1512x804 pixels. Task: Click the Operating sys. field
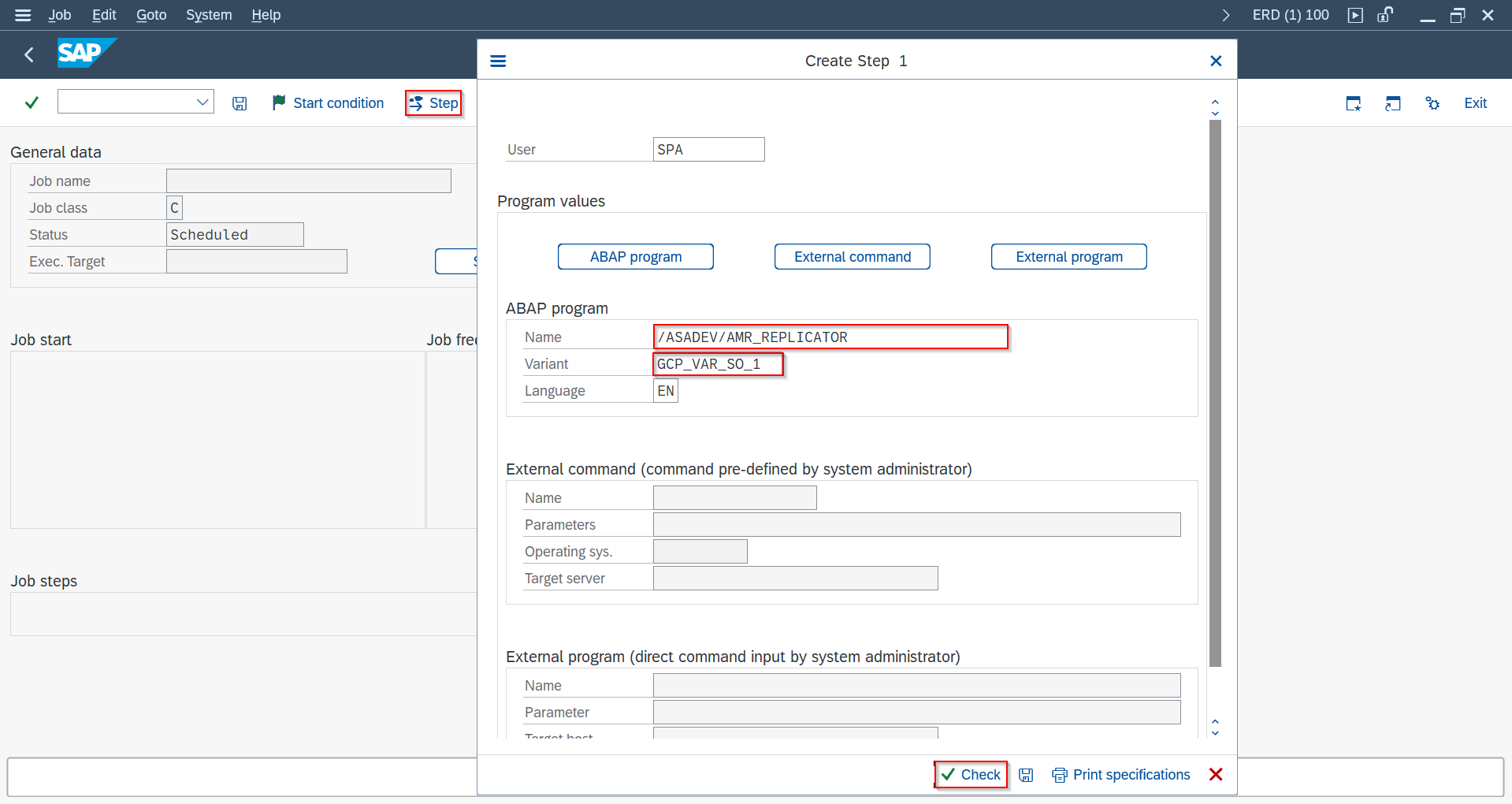700,552
